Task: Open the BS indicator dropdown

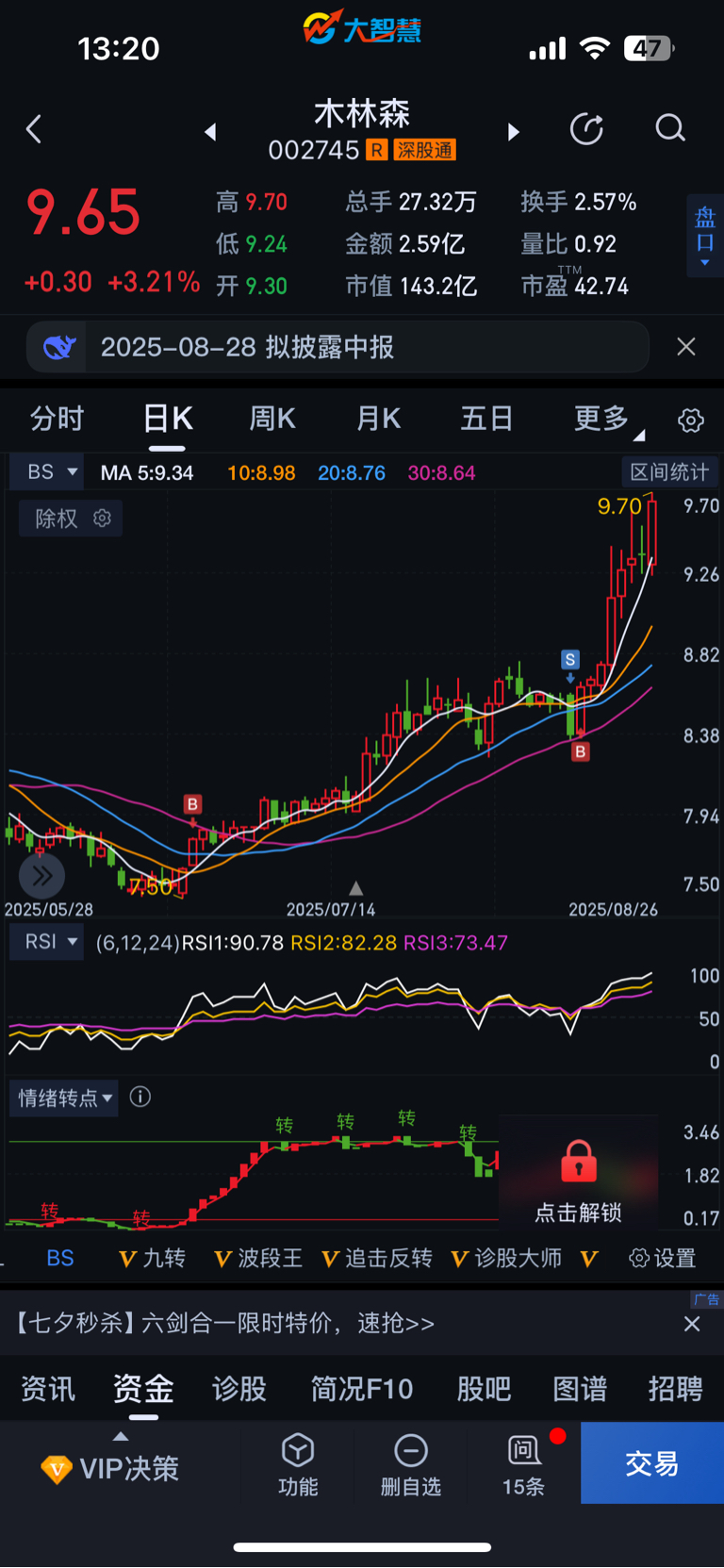Action: click(47, 471)
